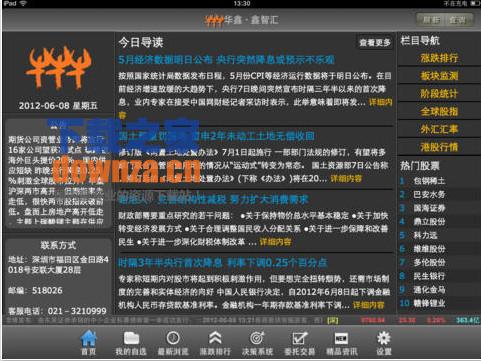Viewport: 481px width, 361px height.
Task: Select hot stock 包钢稀土
Action: coord(429,181)
